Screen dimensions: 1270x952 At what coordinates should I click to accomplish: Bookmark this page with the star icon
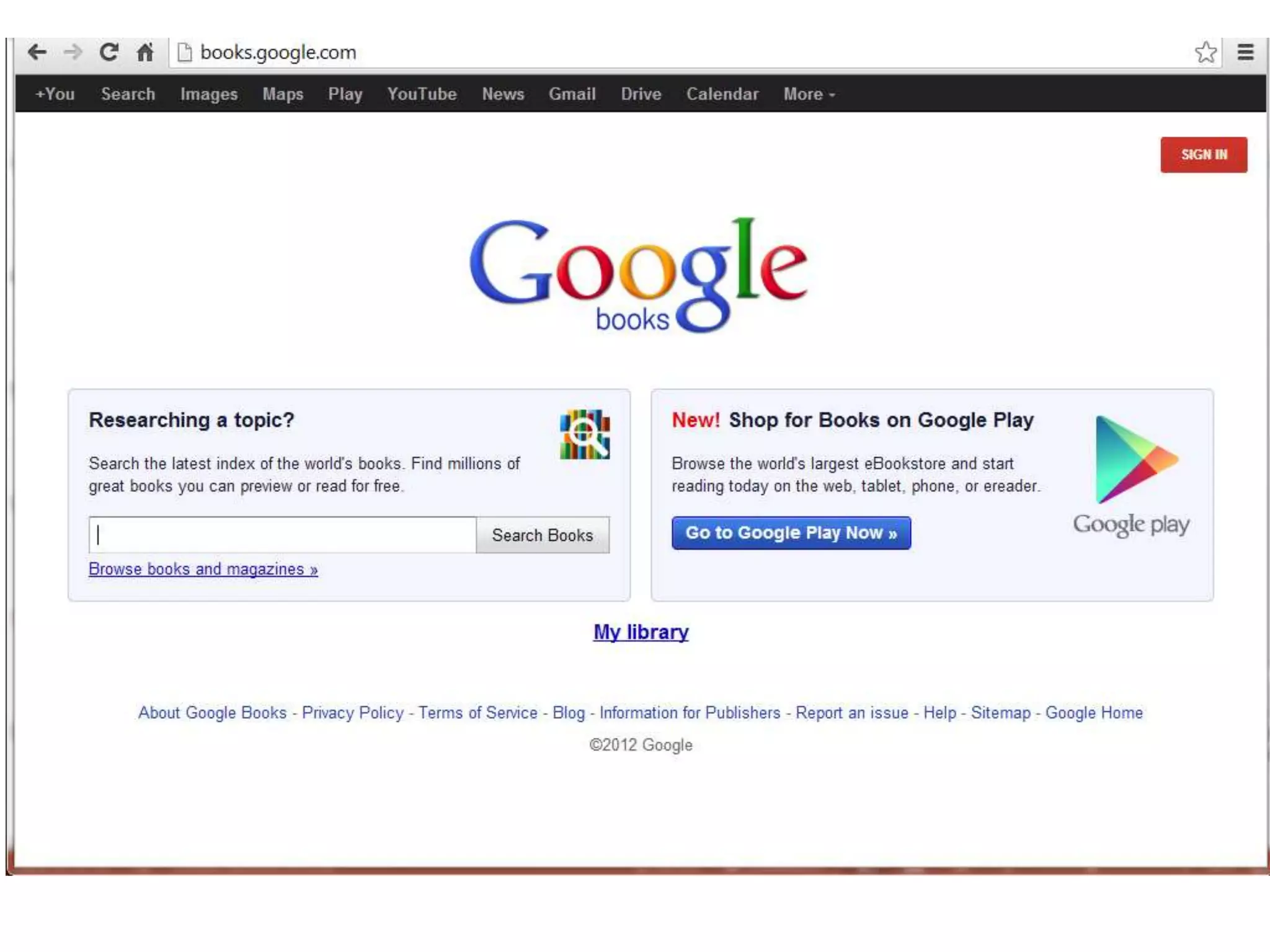(x=1206, y=52)
